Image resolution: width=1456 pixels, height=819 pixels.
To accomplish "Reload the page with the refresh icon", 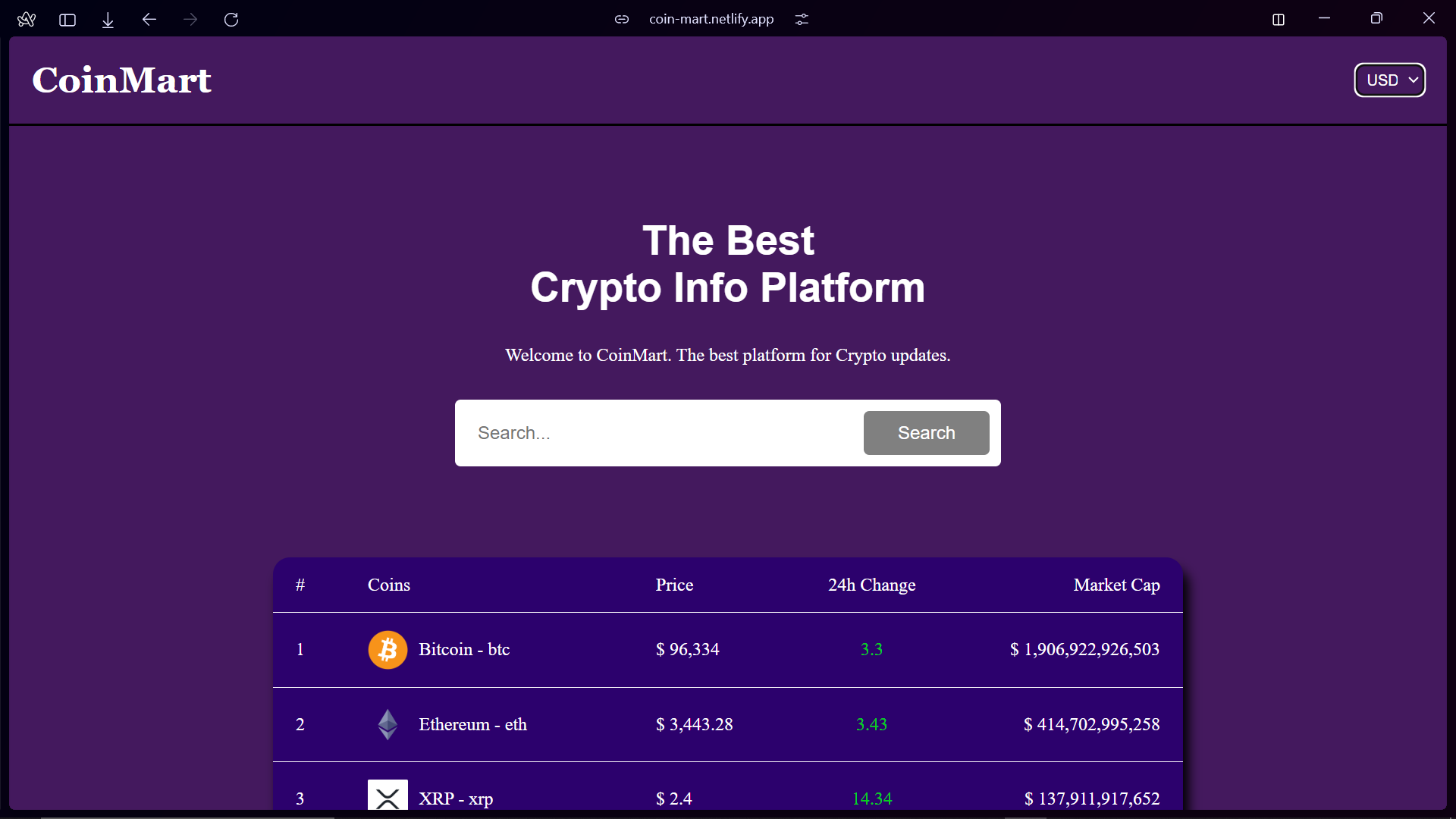I will pyautogui.click(x=231, y=20).
